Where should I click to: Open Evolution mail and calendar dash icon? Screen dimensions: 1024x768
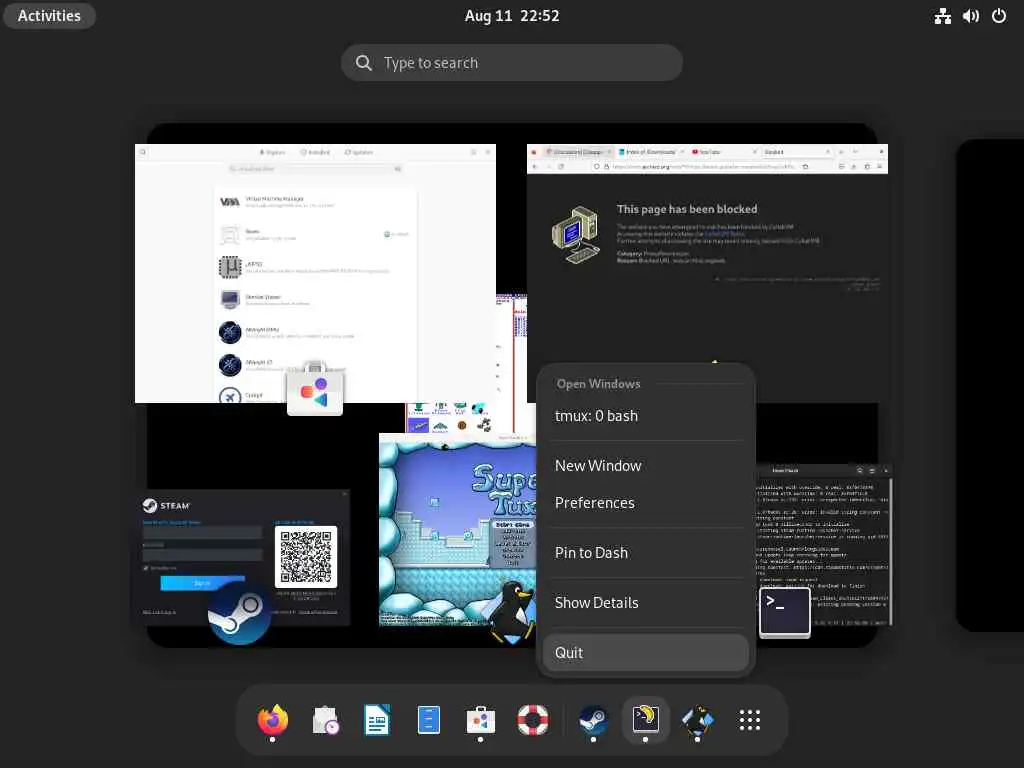325,720
